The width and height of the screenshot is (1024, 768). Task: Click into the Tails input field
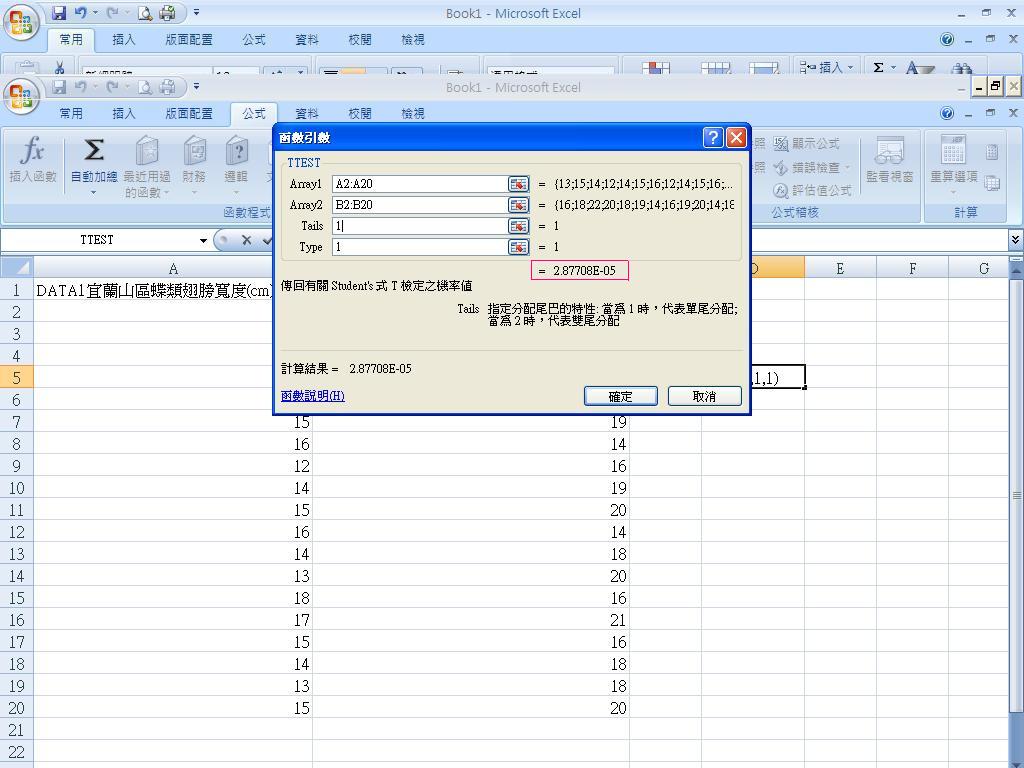[419, 226]
